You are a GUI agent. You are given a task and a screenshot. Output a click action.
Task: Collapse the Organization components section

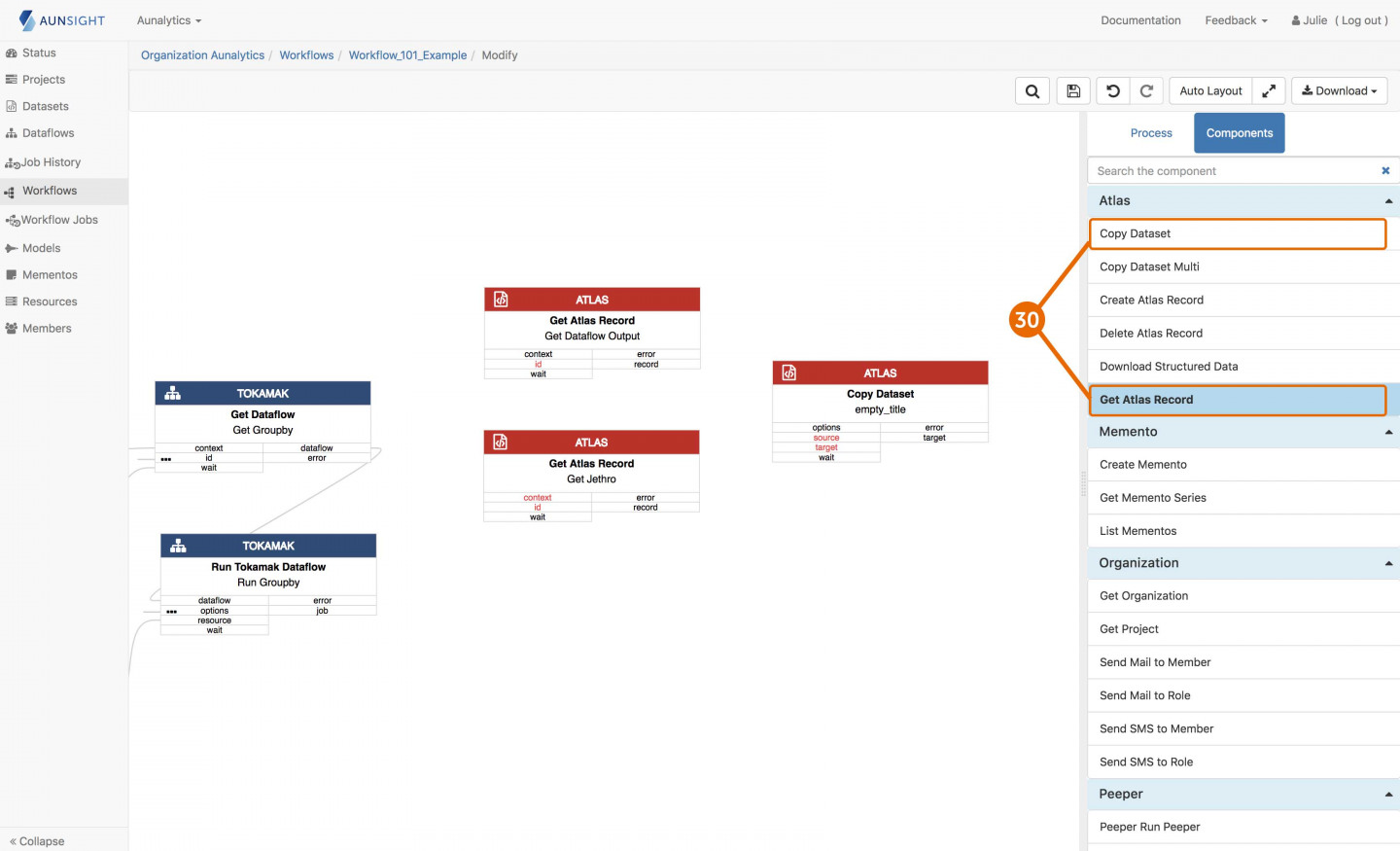1388,563
